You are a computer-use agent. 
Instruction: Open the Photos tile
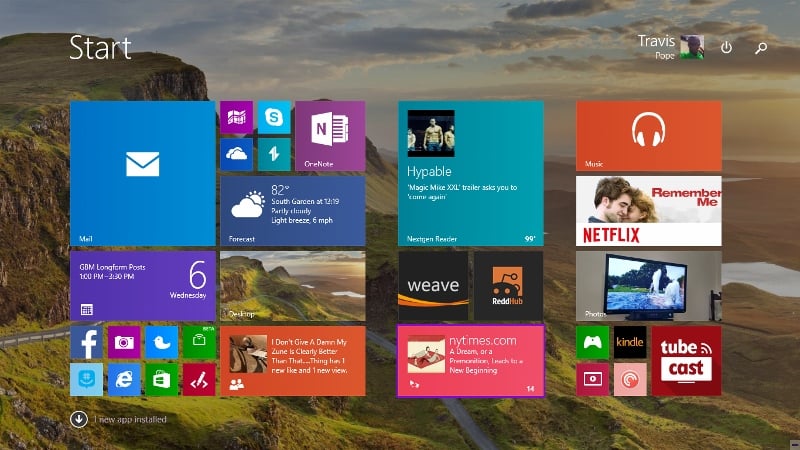tap(648, 286)
